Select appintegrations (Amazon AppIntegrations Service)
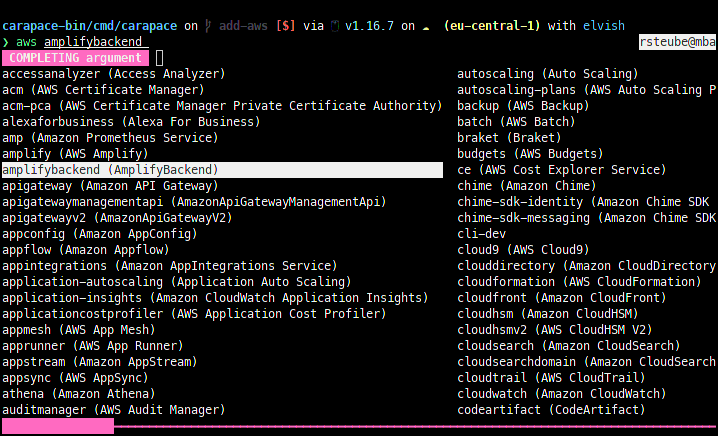Image resolution: width=718 pixels, height=436 pixels. click(169, 266)
